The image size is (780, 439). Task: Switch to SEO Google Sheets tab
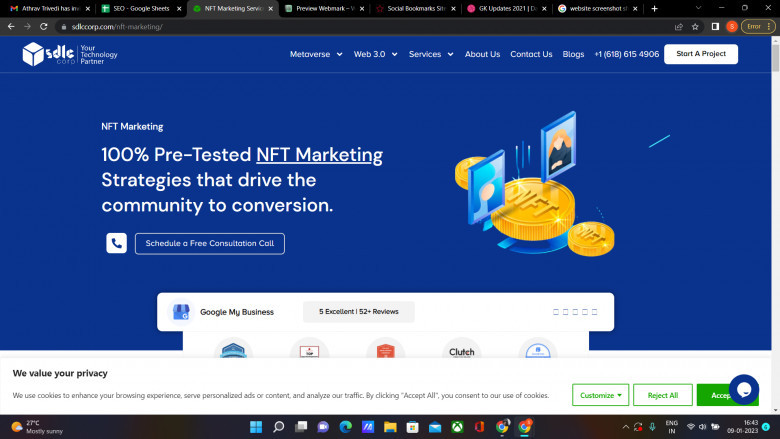140,8
